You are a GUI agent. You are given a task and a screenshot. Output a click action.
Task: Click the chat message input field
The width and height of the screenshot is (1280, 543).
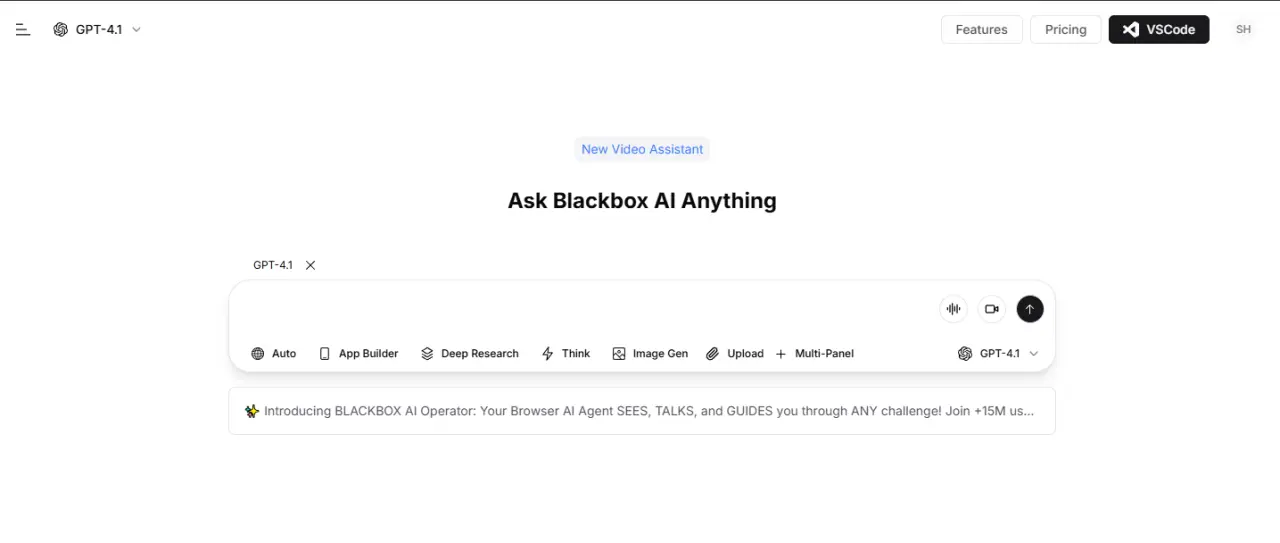585,309
